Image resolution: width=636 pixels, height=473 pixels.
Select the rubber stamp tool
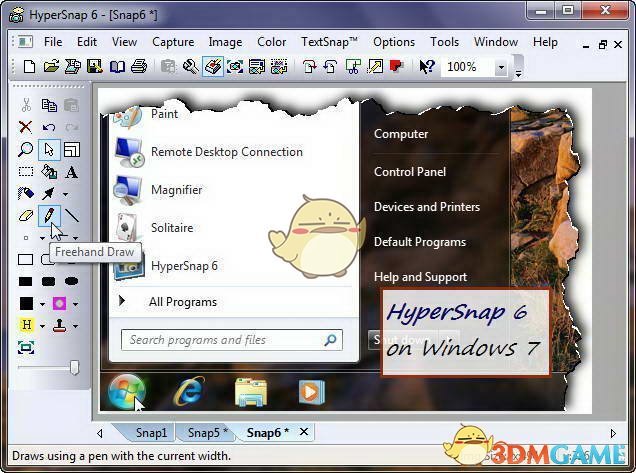(60, 325)
